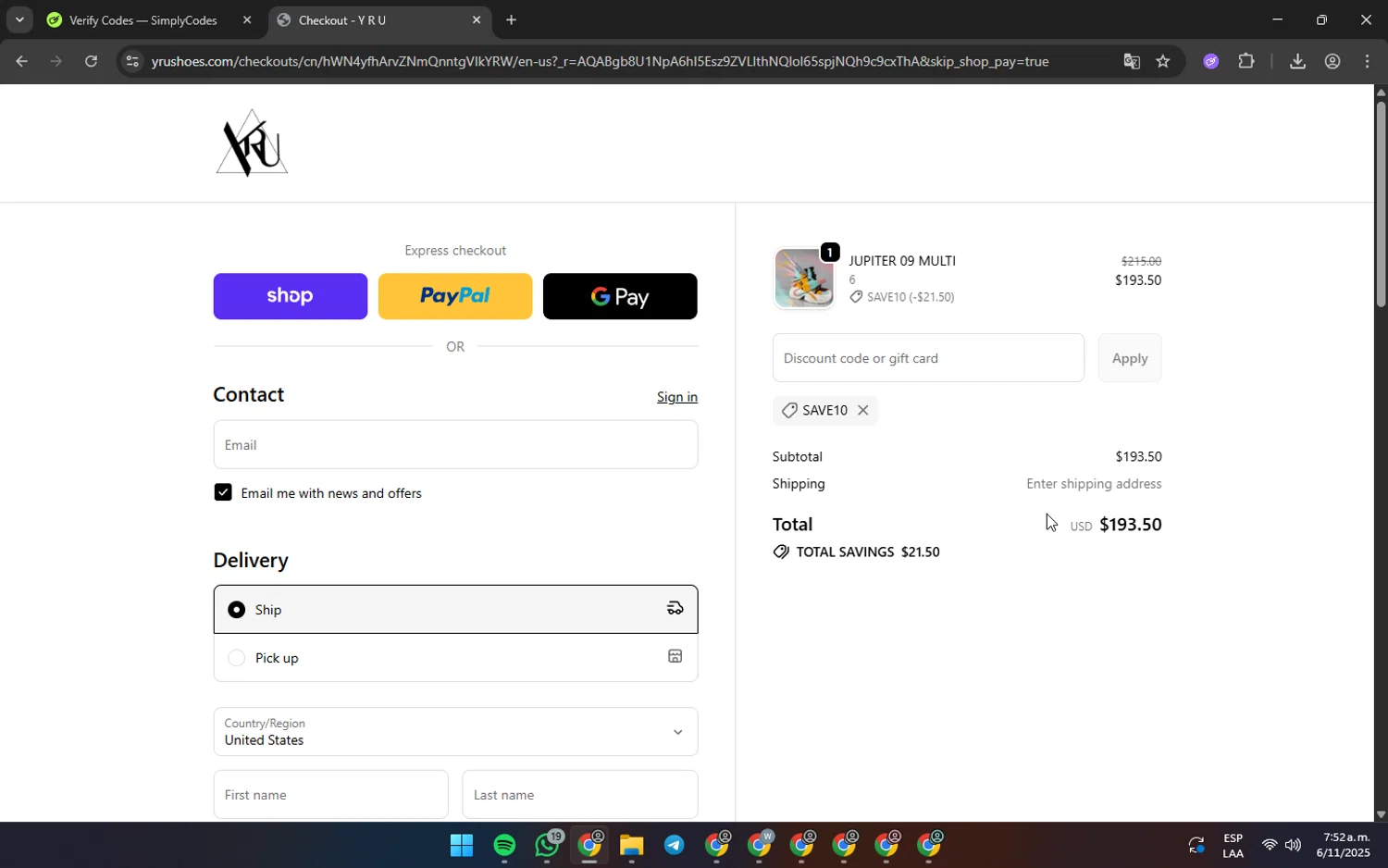Open the Windows Start menu
1388x868 pixels.
pyautogui.click(x=462, y=846)
